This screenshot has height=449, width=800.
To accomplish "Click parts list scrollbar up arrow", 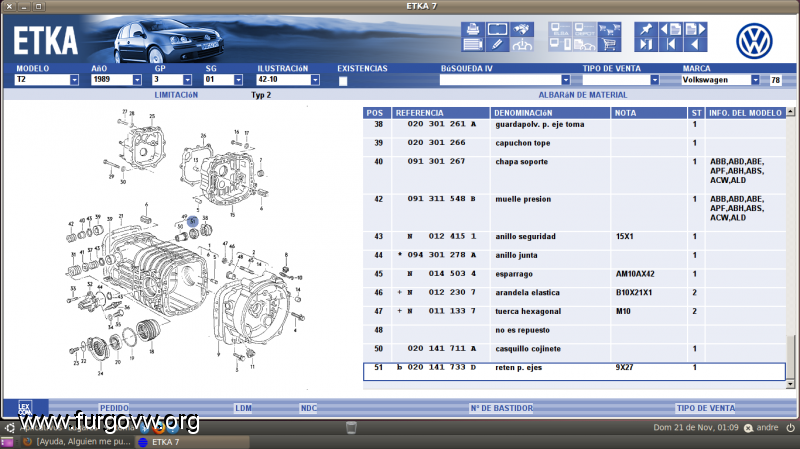I will pos(790,111).
